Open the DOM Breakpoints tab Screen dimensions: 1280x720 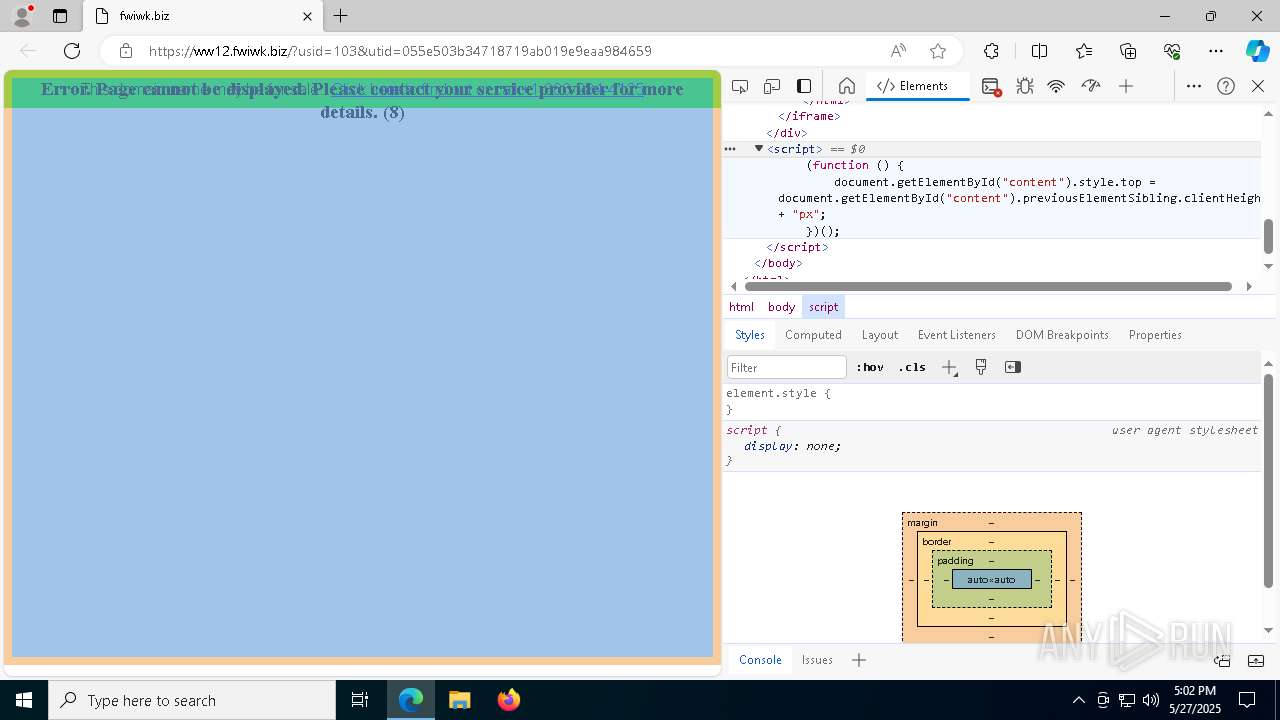[1062, 335]
